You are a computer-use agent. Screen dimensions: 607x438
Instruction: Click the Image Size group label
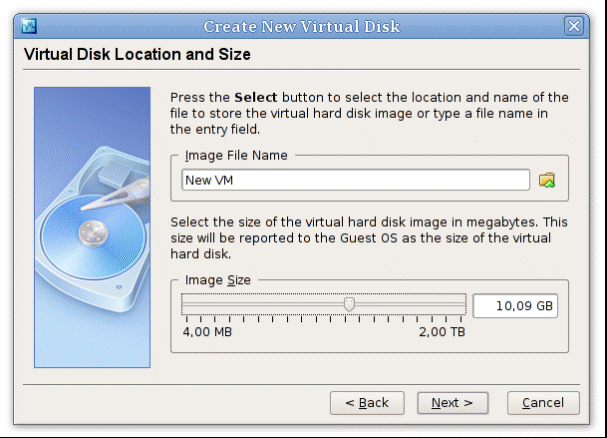click(x=216, y=282)
